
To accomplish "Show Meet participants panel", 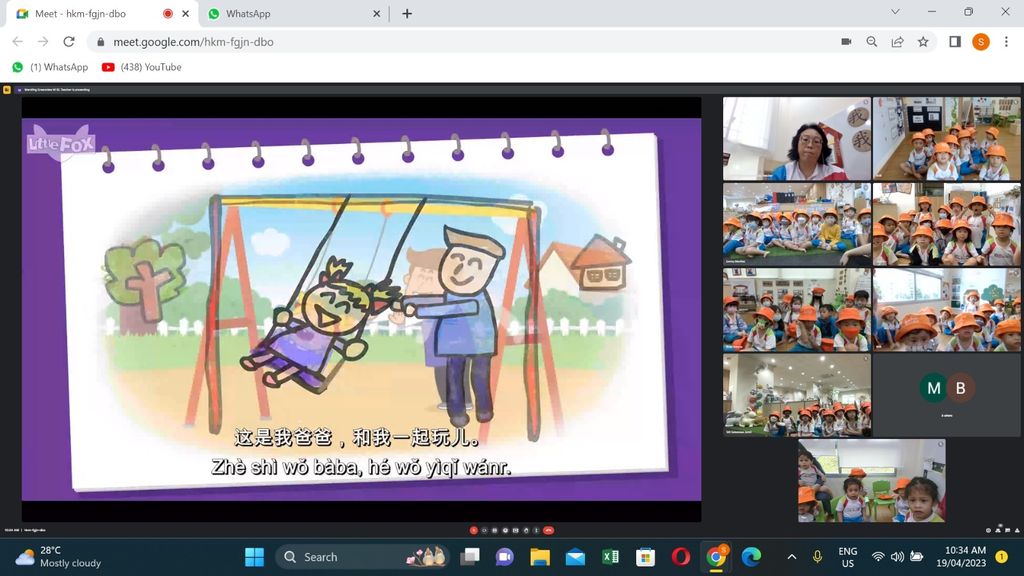I will (998, 530).
